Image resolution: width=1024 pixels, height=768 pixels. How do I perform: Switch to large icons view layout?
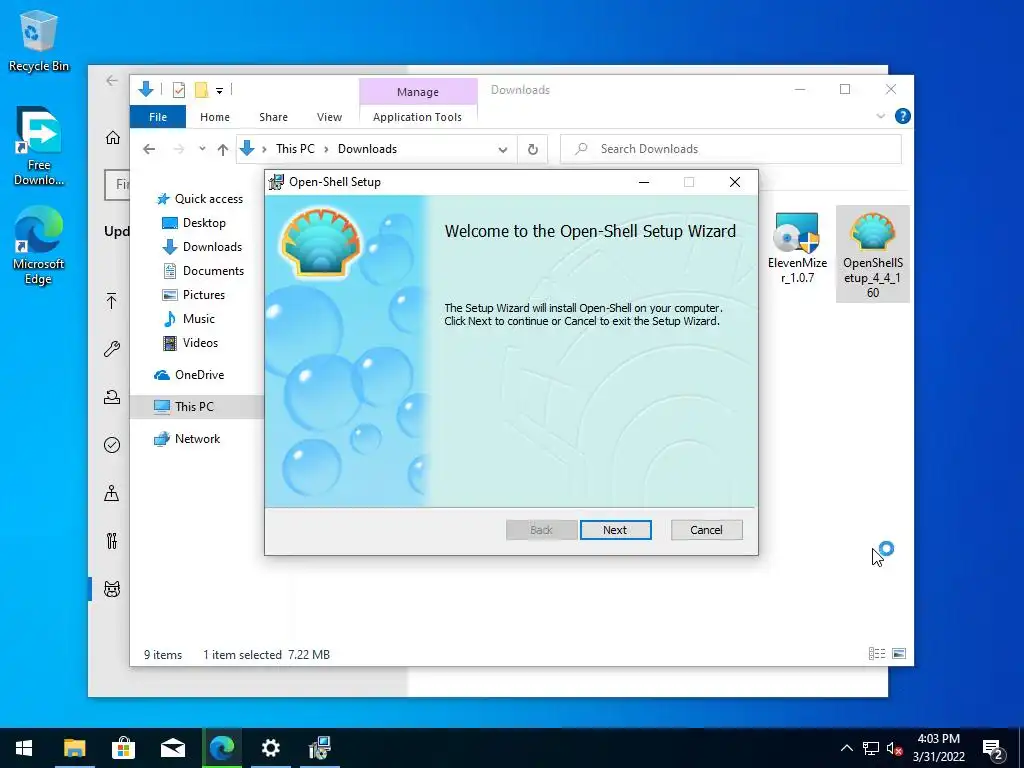[899, 654]
